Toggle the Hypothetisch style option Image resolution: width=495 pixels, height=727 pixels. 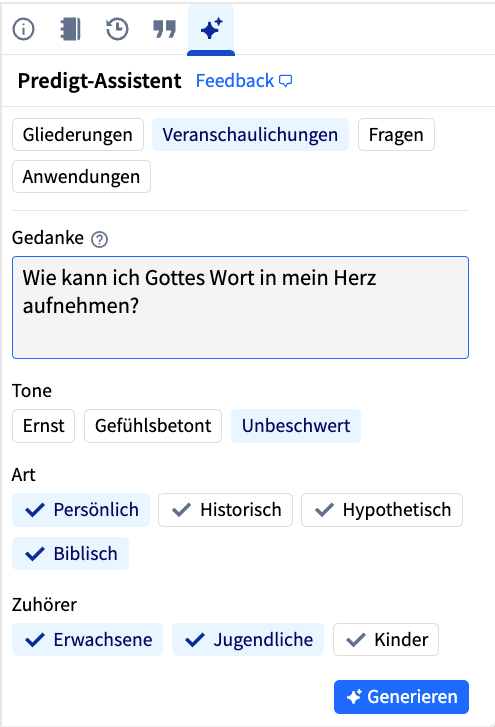382,510
